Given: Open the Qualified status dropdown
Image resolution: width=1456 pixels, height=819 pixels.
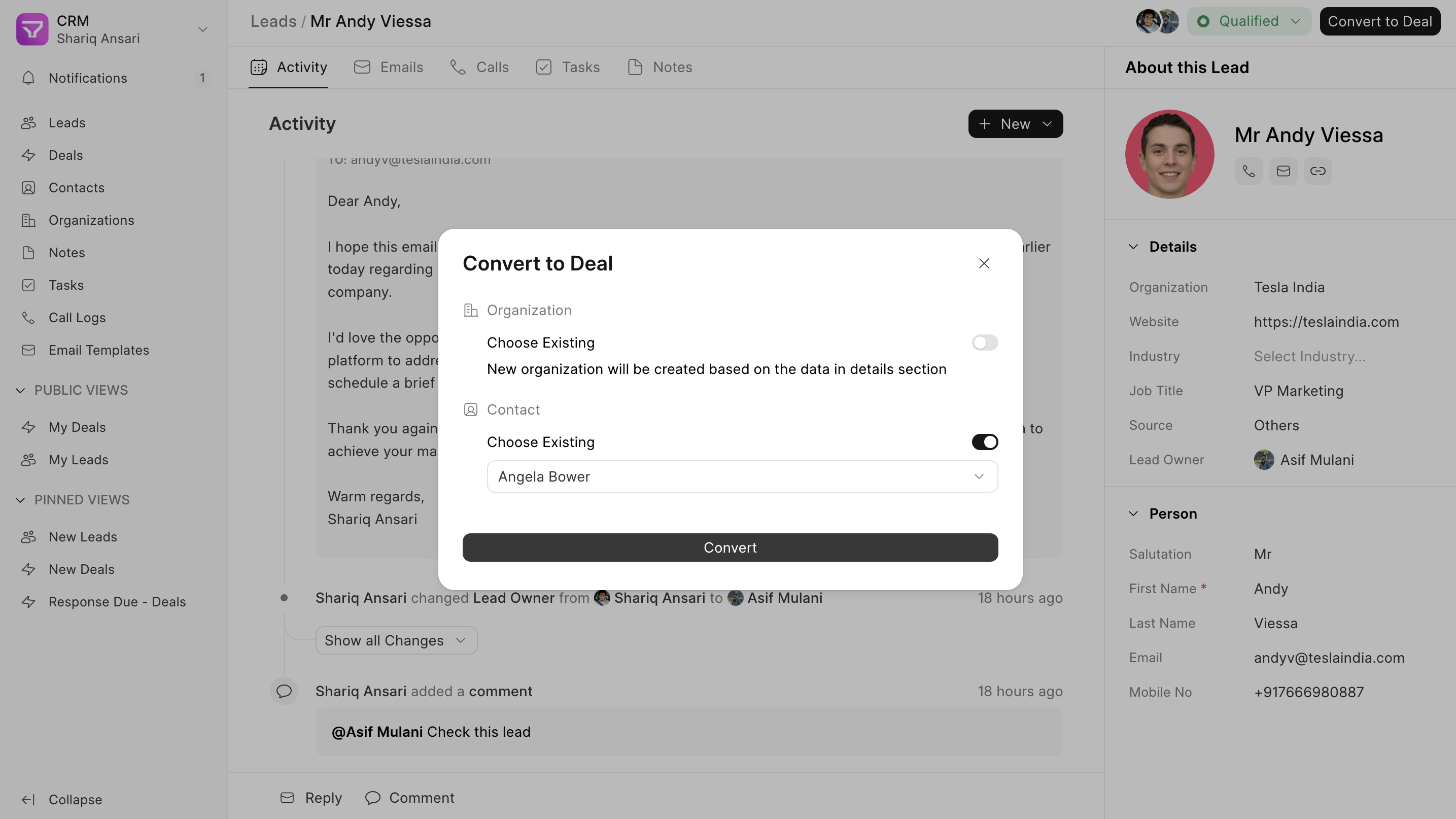Looking at the screenshot, I should click(x=1249, y=21).
